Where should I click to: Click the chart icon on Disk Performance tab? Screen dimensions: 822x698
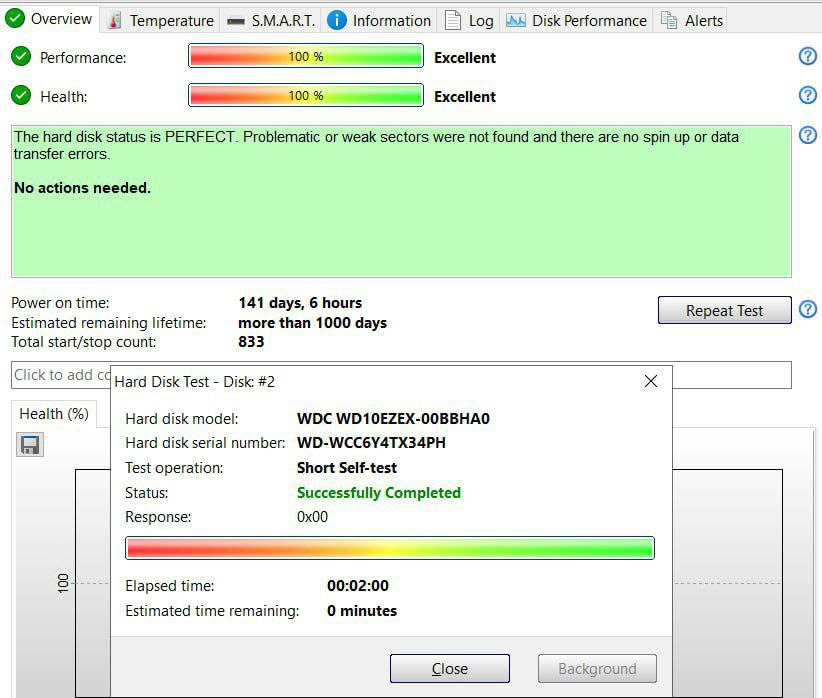[515, 20]
